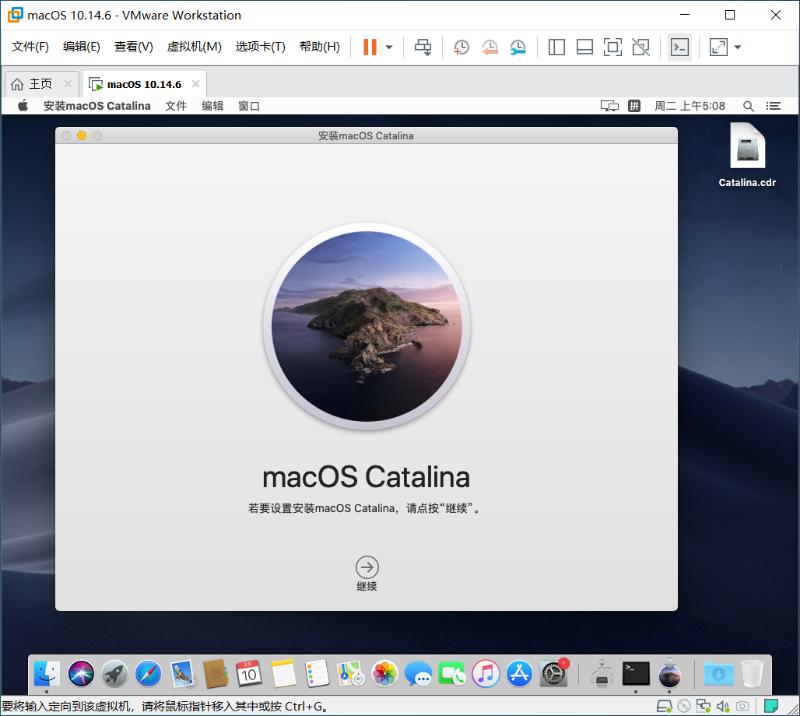Click the virtual machine console view icon
The image size is (800, 716).
point(680,47)
